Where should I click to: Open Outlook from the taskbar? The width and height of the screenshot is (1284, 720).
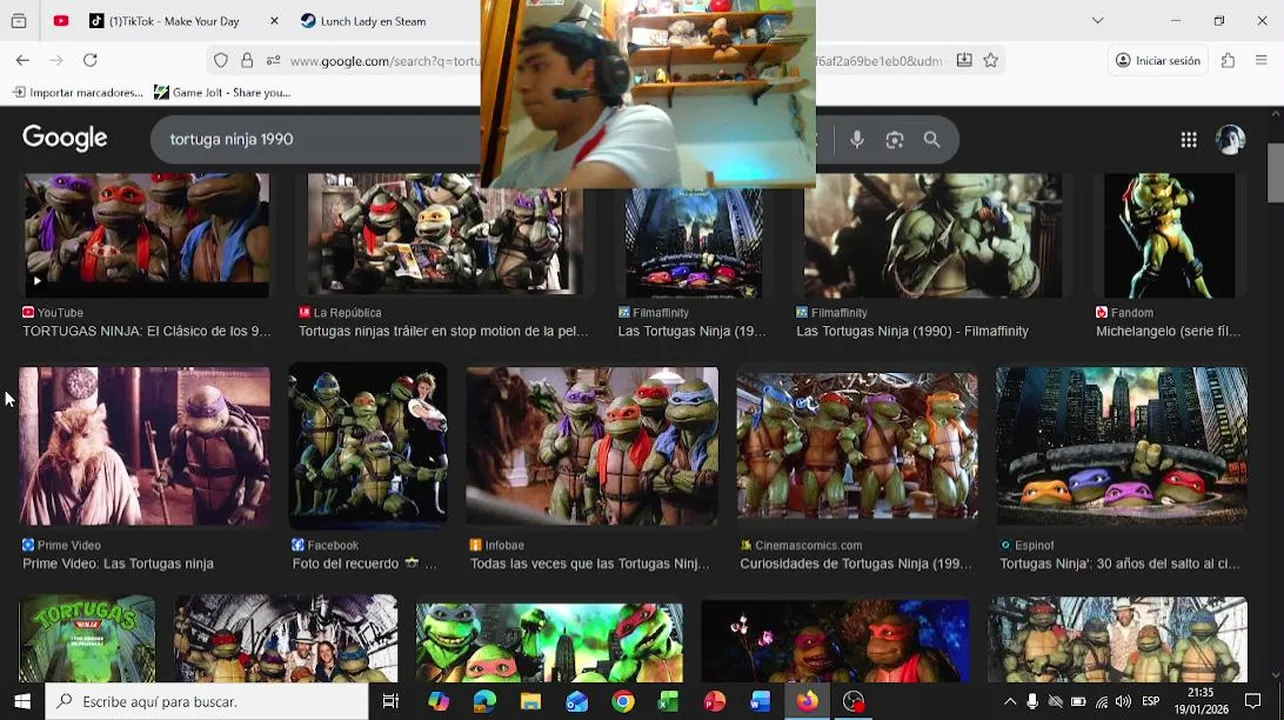click(x=577, y=701)
